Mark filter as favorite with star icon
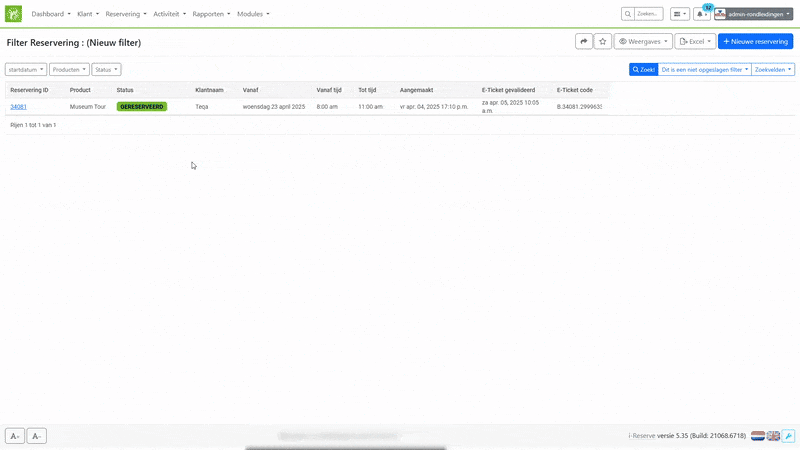 point(602,41)
